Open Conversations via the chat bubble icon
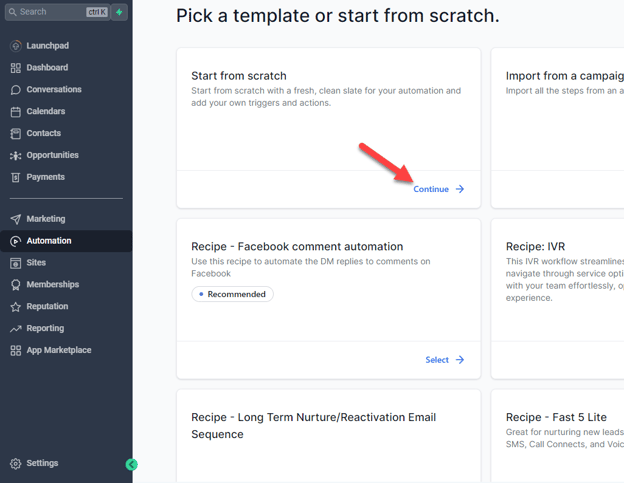 16,90
